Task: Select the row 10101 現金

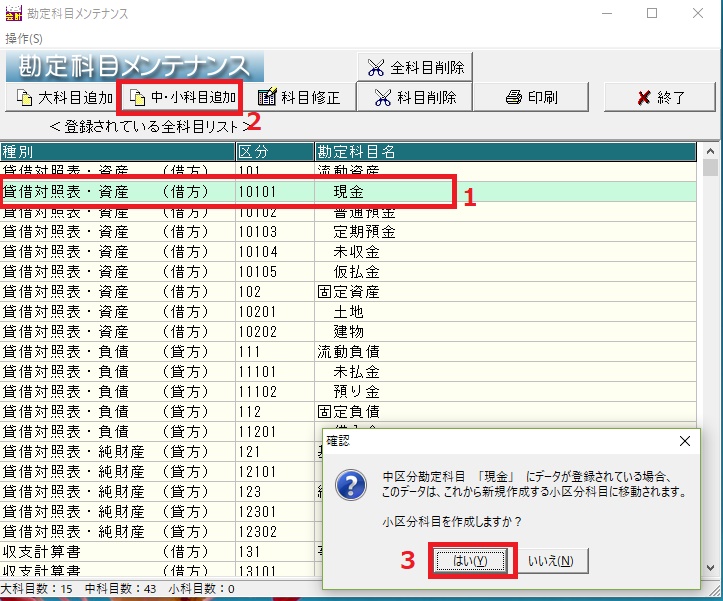Action: click(348, 191)
